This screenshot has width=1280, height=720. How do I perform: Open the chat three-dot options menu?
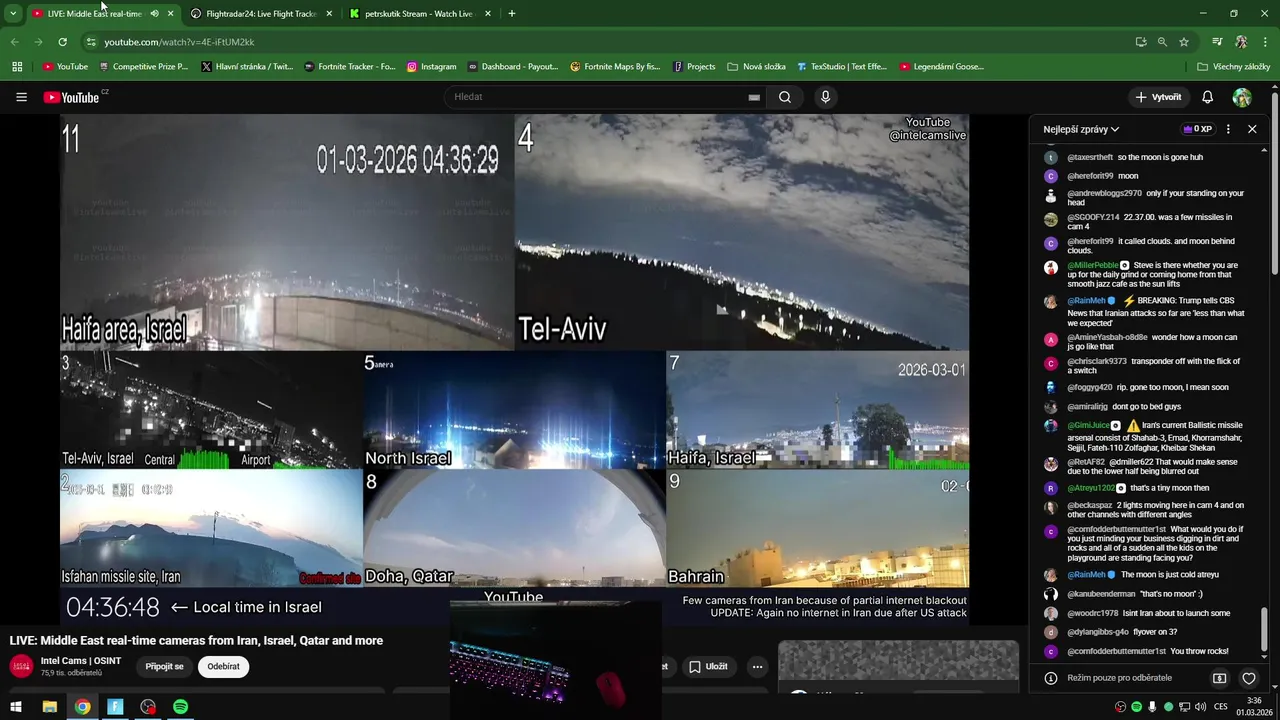pos(1228,129)
